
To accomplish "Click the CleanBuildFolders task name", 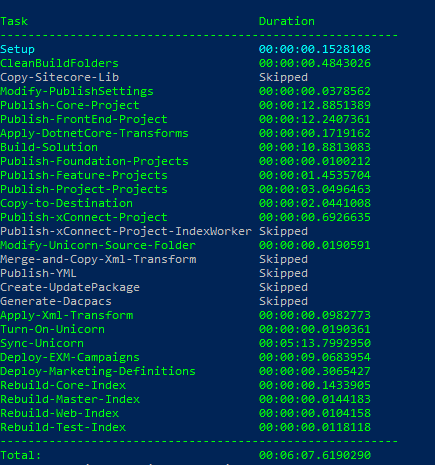I will (x=59, y=63).
